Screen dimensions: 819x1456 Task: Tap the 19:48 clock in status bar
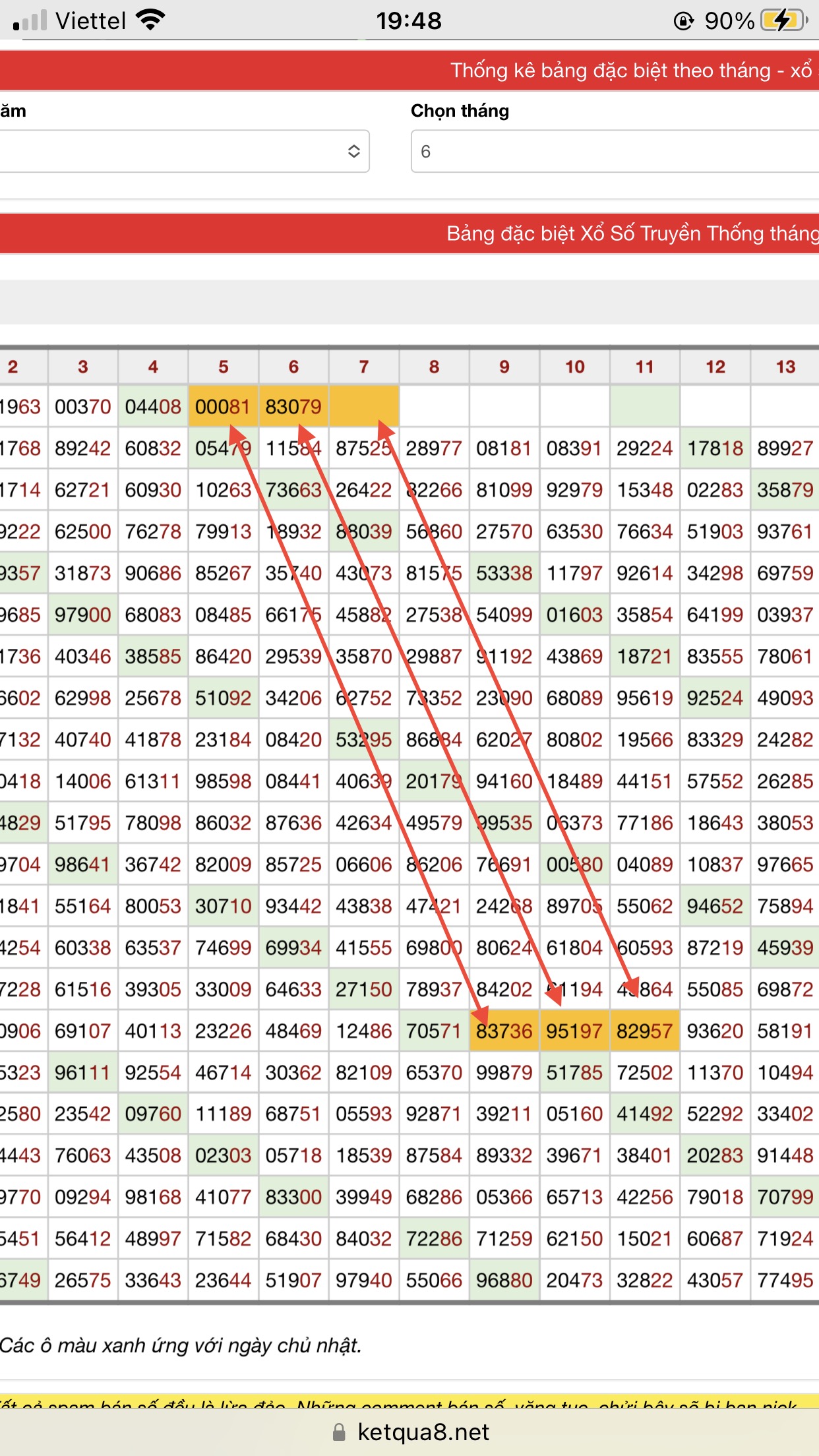point(409,20)
